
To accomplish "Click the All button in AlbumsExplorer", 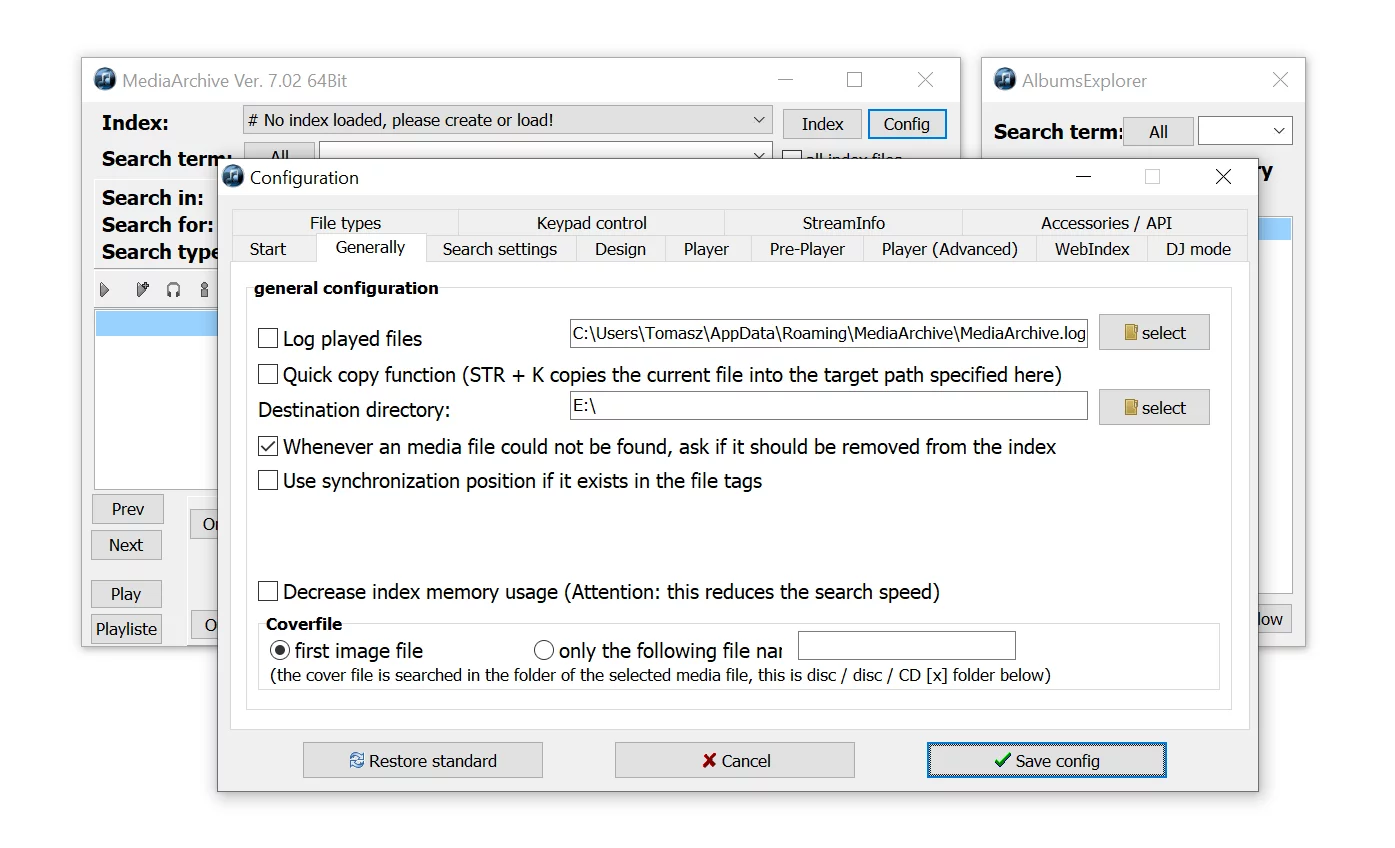I will point(1158,131).
